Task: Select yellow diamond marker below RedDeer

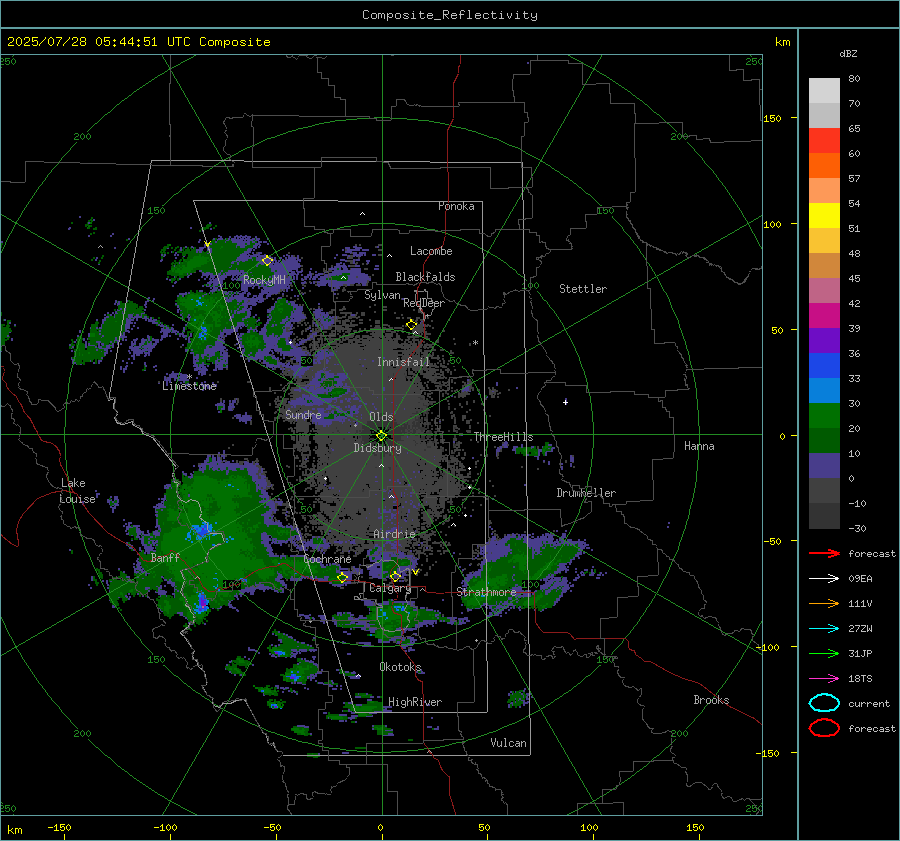Action: pyautogui.click(x=411, y=325)
